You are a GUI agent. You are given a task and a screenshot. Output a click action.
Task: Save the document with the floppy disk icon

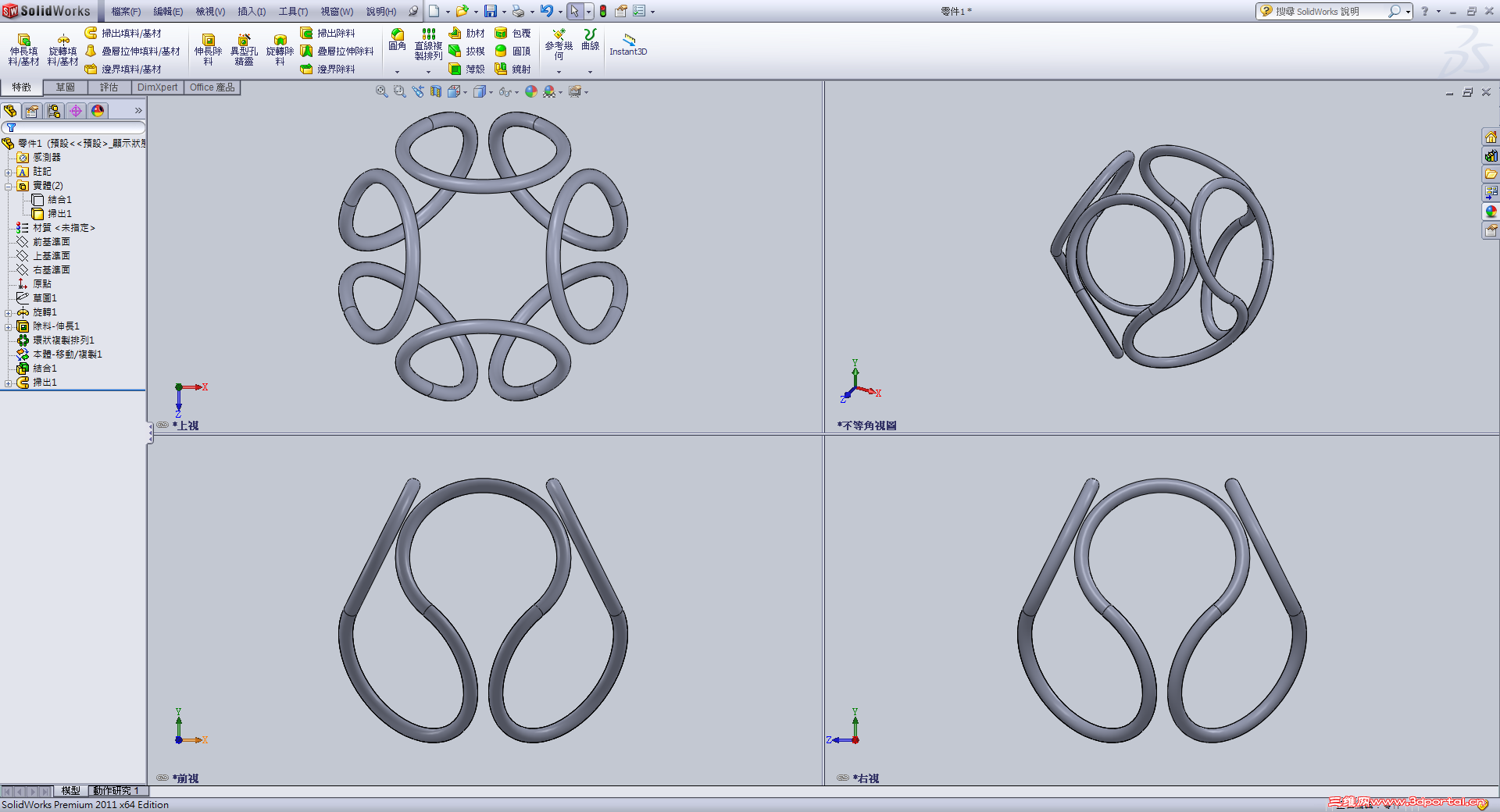[x=491, y=11]
